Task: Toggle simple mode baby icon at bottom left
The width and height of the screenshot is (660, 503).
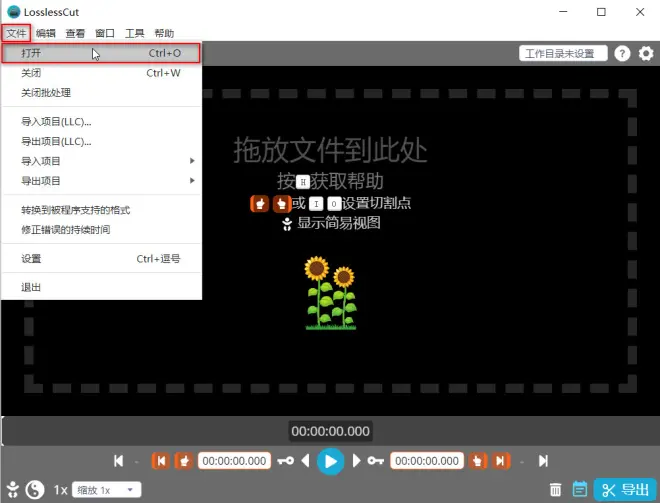Action: coord(13,490)
